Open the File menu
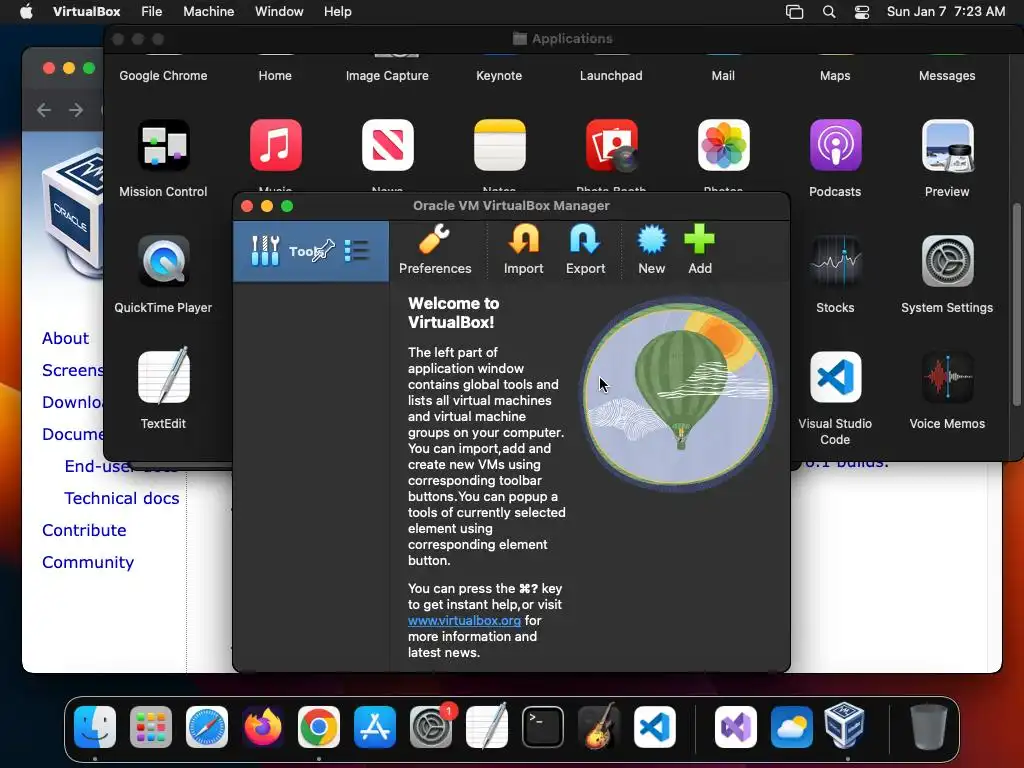Image resolution: width=1024 pixels, height=768 pixels. click(152, 12)
